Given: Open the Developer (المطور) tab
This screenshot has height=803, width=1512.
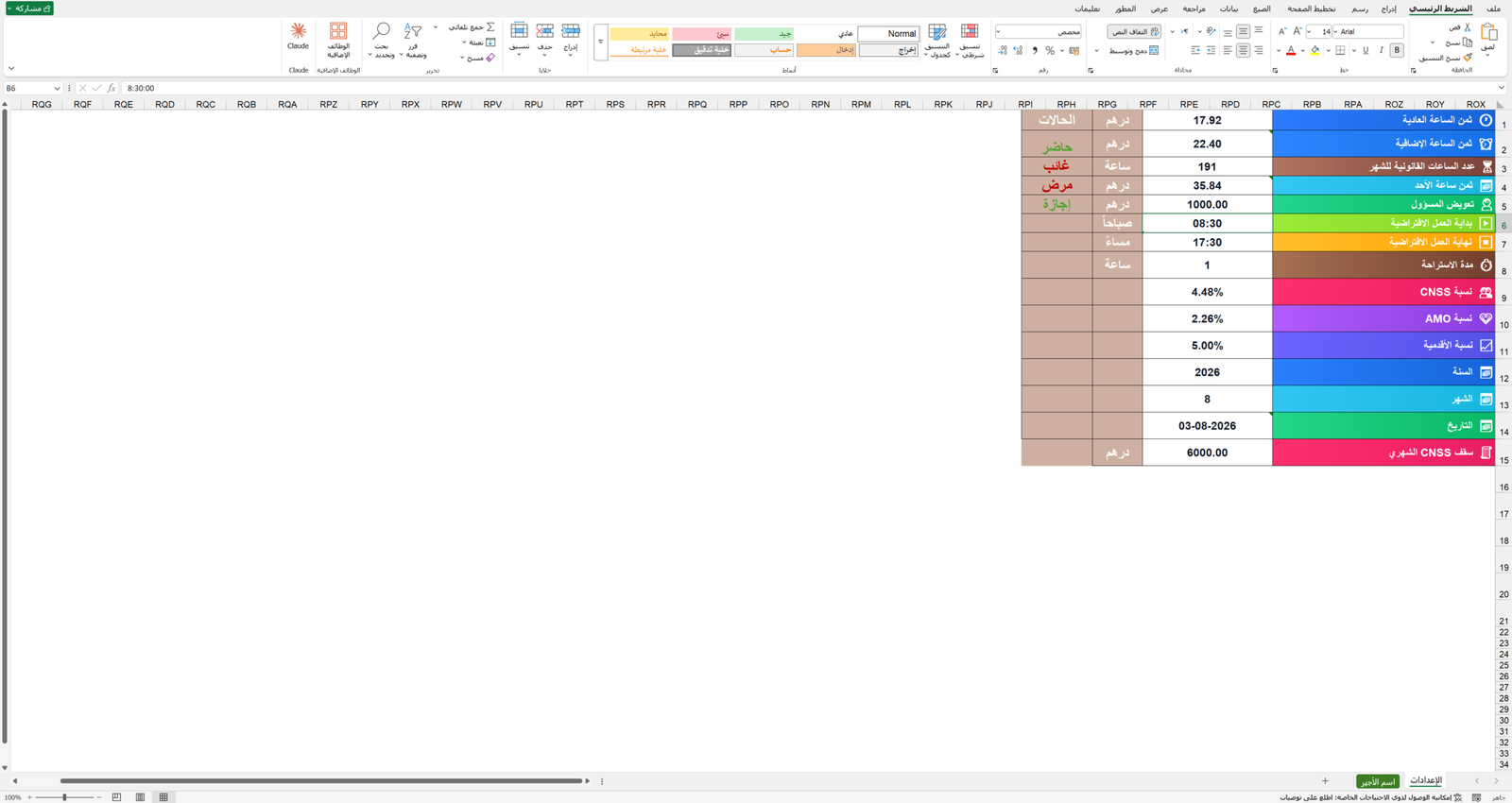Looking at the screenshot, I should [x=1125, y=9].
